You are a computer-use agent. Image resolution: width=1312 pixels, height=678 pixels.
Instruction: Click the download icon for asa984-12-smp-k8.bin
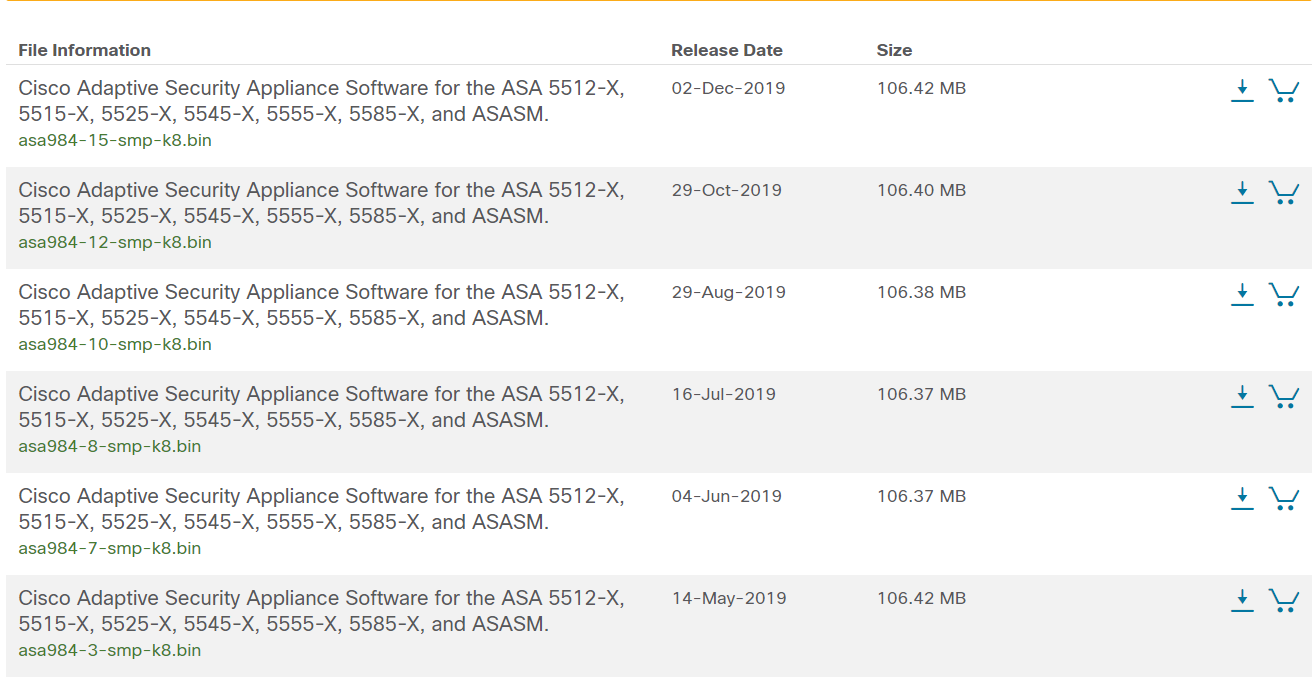click(1242, 191)
